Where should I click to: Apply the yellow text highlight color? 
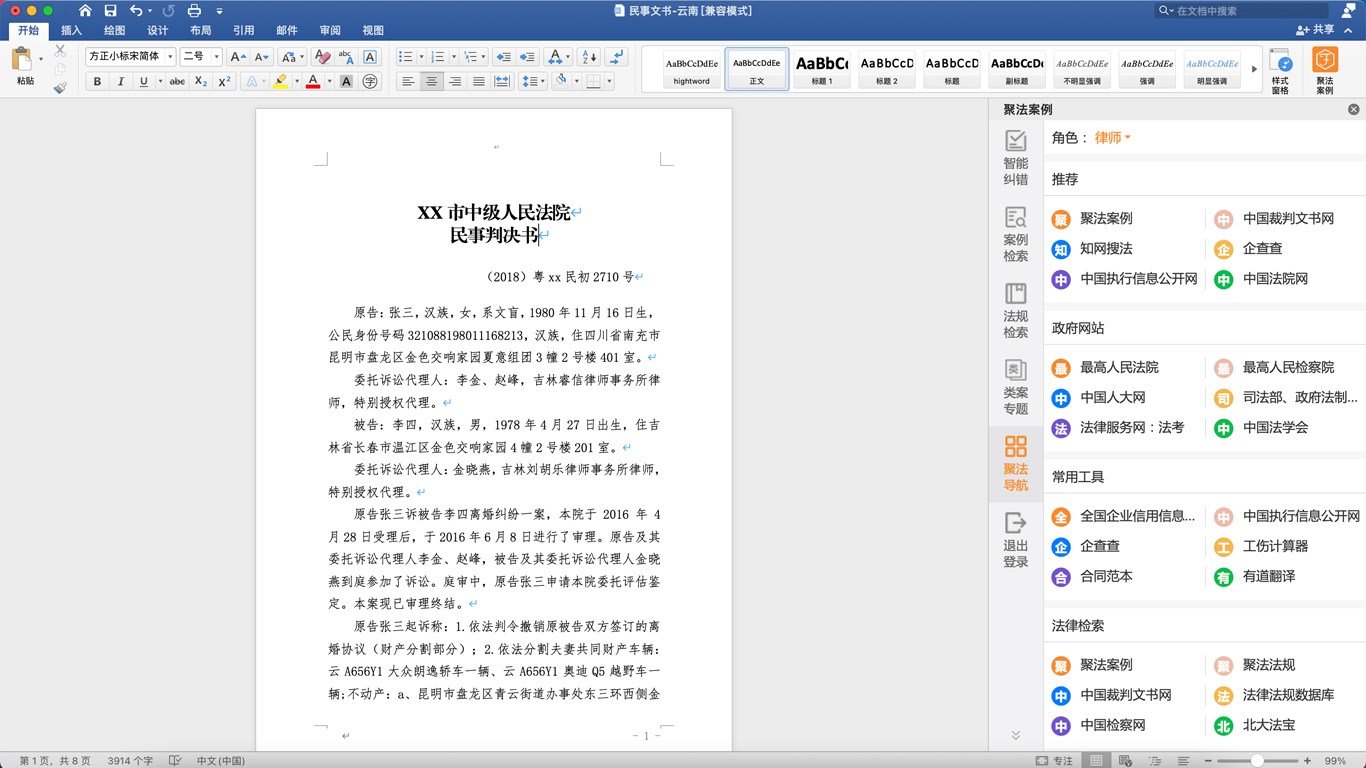[280, 82]
